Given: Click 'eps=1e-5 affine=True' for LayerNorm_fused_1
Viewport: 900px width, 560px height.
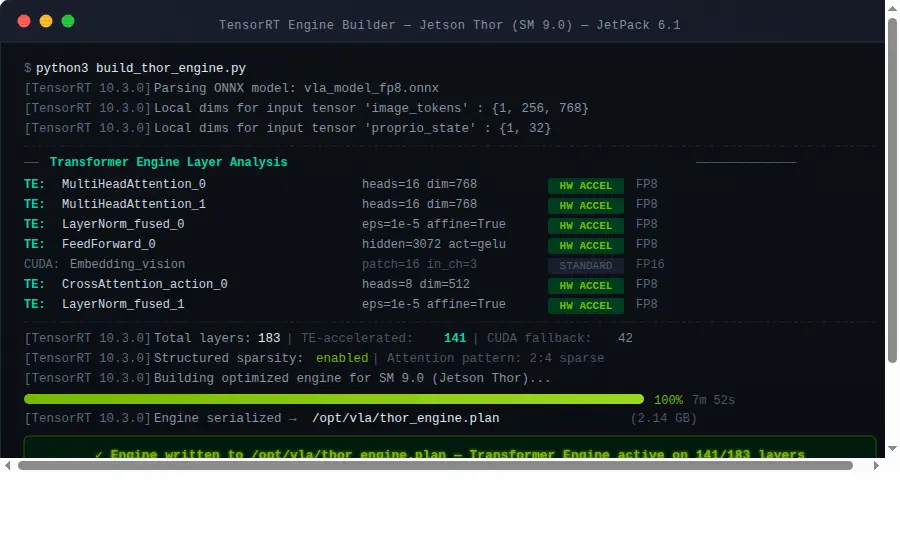Looking at the screenshot, I should (434, 305).
